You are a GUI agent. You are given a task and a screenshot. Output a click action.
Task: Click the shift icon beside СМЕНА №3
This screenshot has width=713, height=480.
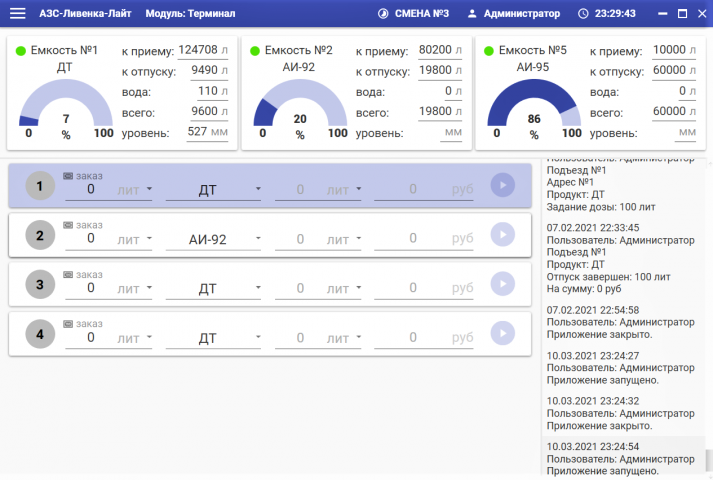(x=383, y=14)
